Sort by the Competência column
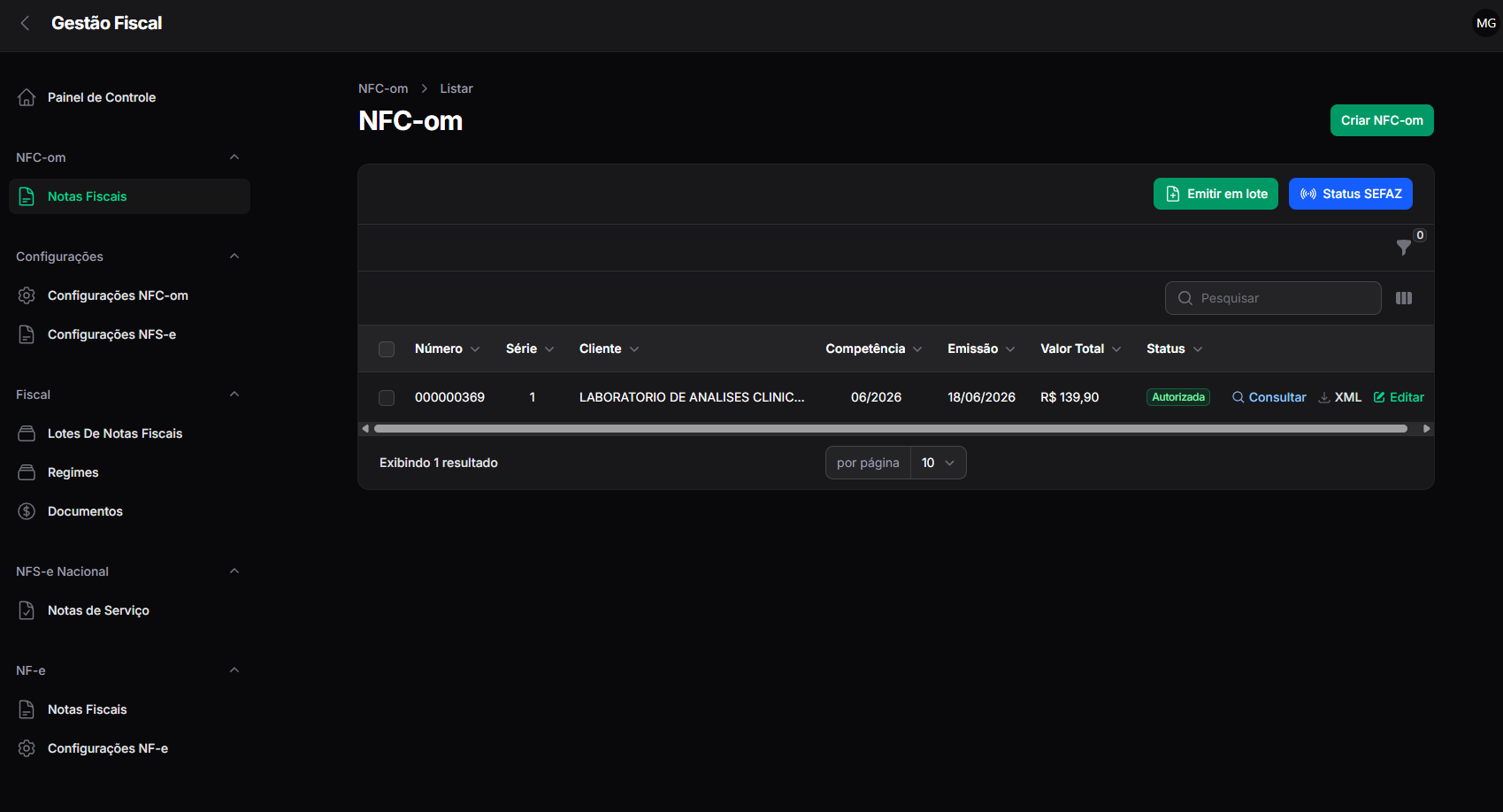Image resolution: width=1503 pixels, height=812 pixels. (x=874, y=349)
